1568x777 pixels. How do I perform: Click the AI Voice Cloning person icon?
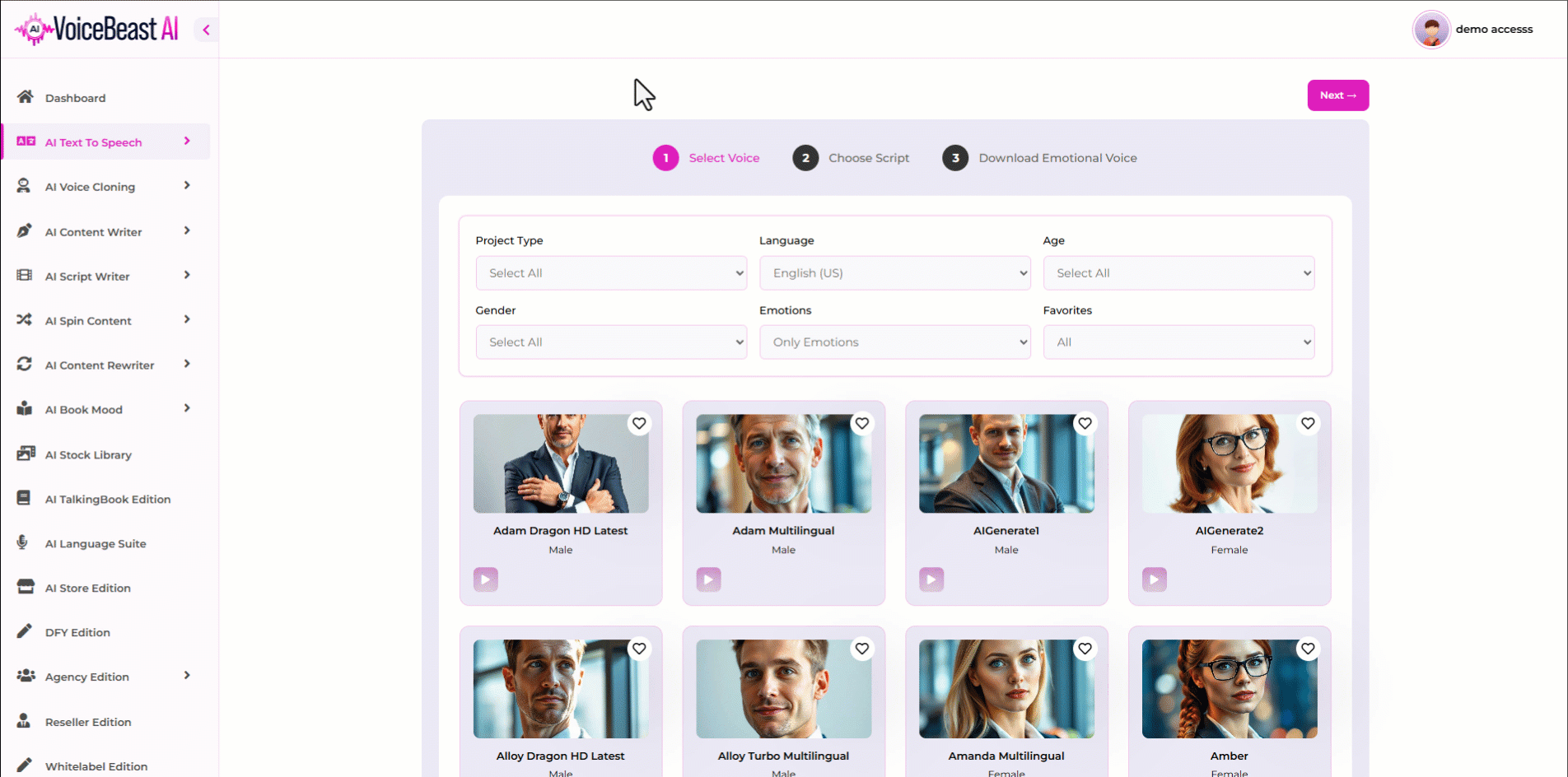click(x=24, y=186)
